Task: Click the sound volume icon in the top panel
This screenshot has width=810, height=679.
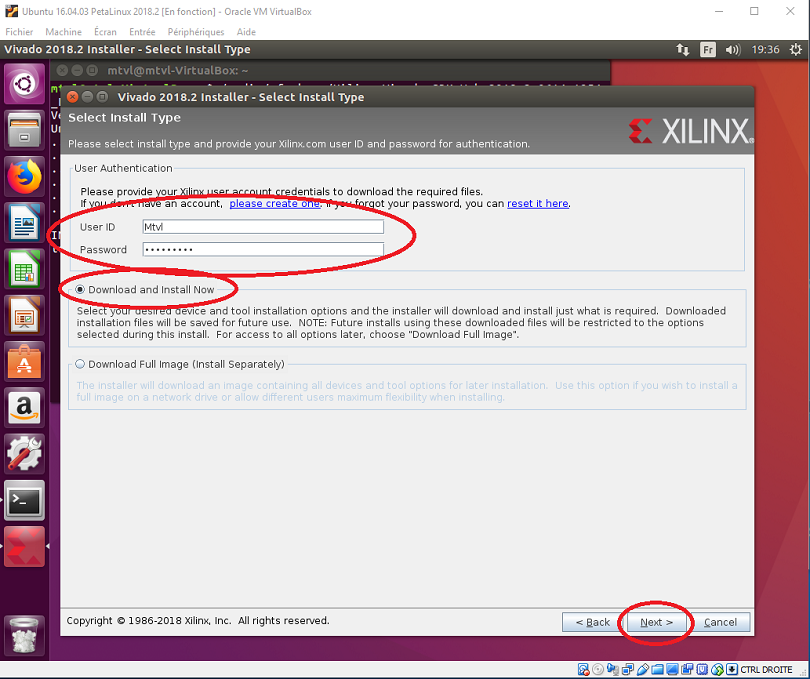Action: (732, 48)
